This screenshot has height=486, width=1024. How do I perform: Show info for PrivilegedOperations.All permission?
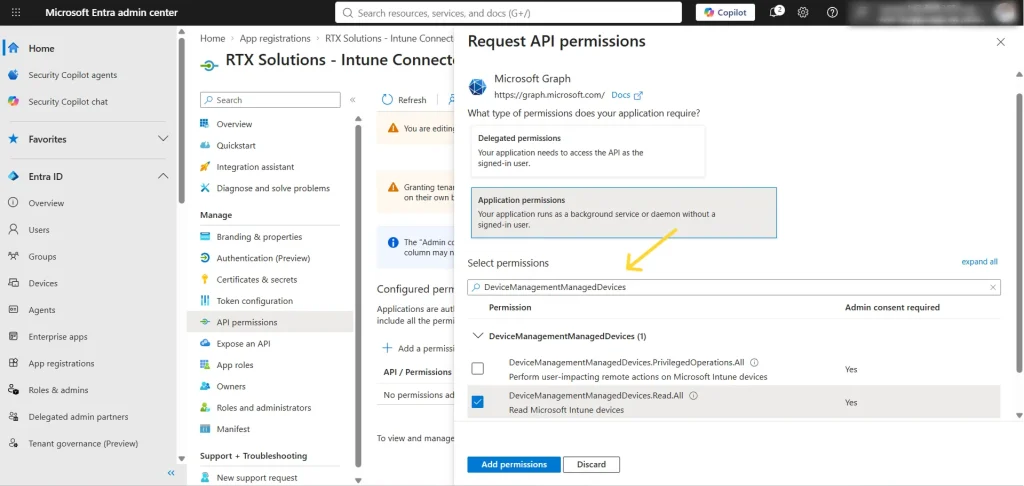click(754, 362)
